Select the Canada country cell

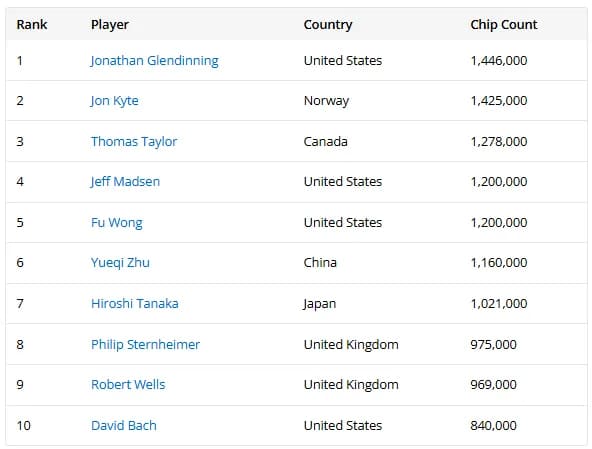click(325, 142)
